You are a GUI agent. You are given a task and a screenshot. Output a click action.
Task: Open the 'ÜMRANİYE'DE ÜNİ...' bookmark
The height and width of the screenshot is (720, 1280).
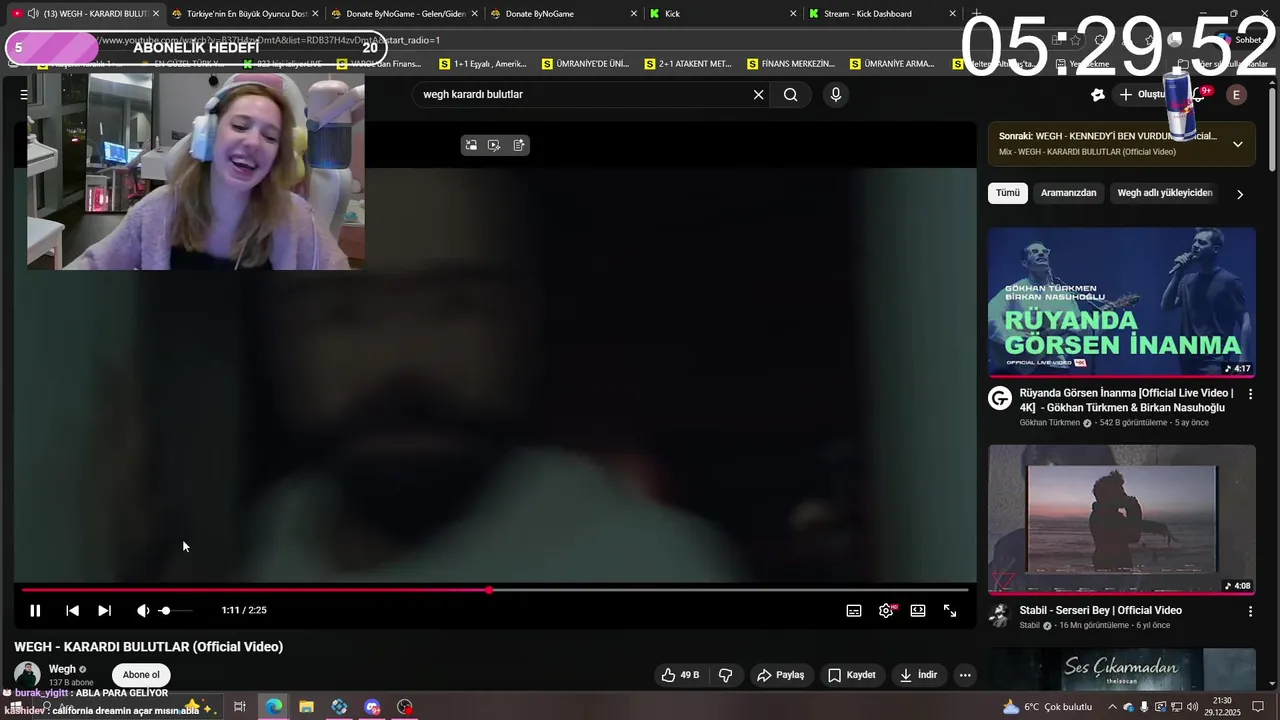click(586, 63)
